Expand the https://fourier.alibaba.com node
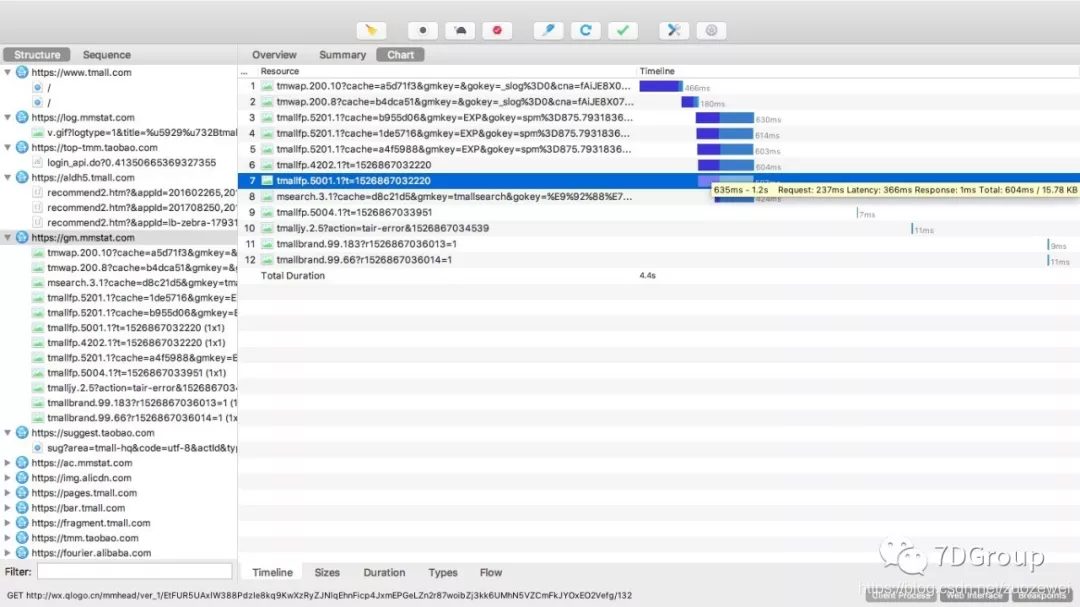This screenshot has height=607, width=1080. click(x=8, y=553)
